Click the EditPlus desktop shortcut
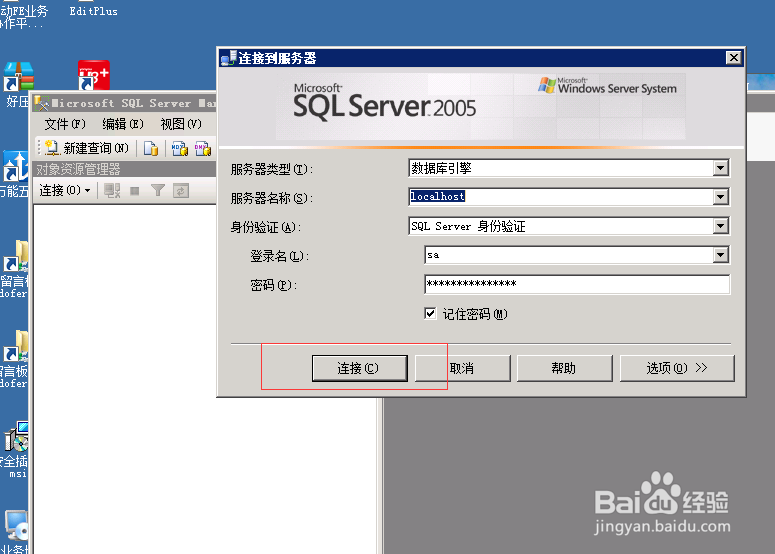 [93, 9]
